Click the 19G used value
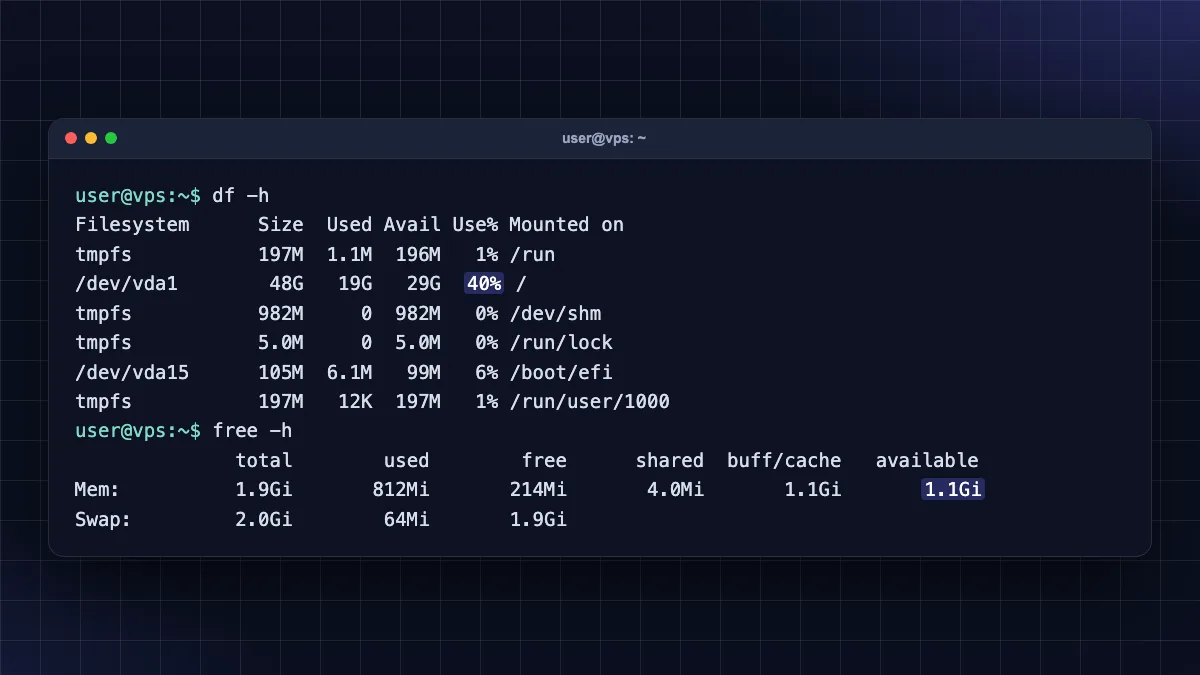The width and height of the screenshot is (1200, 675). point(355,284)
